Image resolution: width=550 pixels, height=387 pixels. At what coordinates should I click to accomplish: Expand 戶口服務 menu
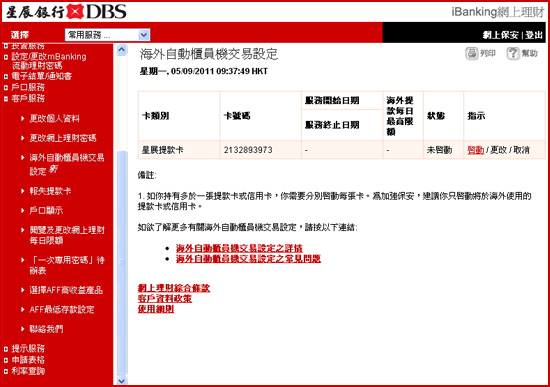24,87
